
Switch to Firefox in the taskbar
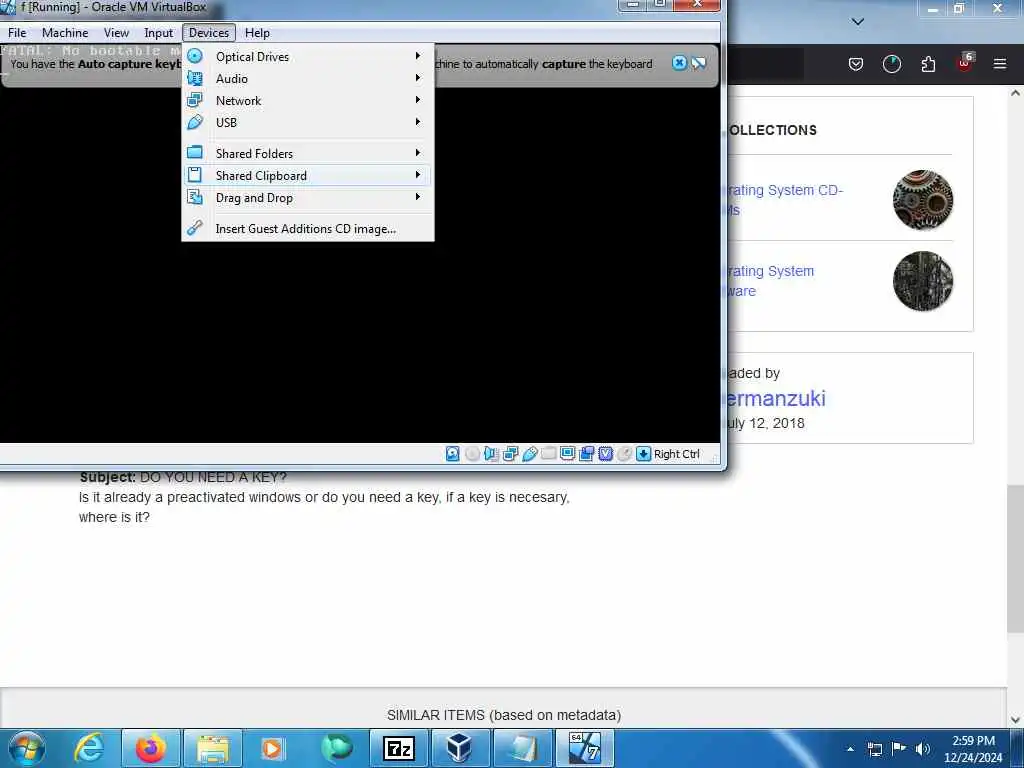150,748
